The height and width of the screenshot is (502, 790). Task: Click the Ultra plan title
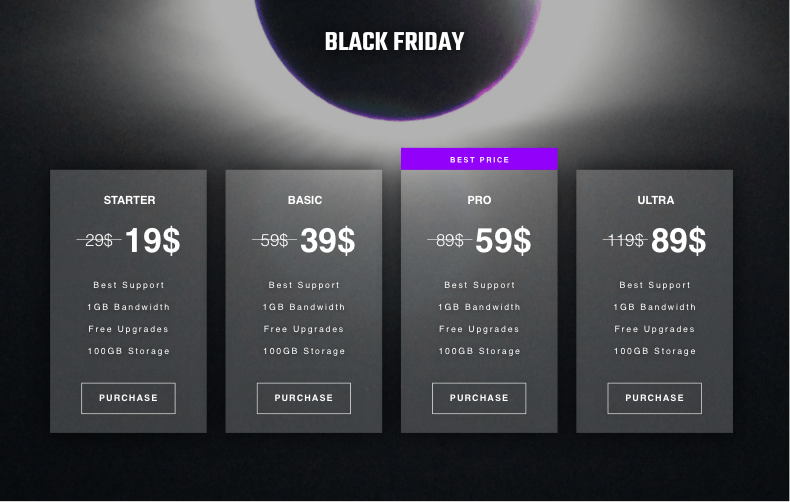pyautogui.click(x=655, y=200)
